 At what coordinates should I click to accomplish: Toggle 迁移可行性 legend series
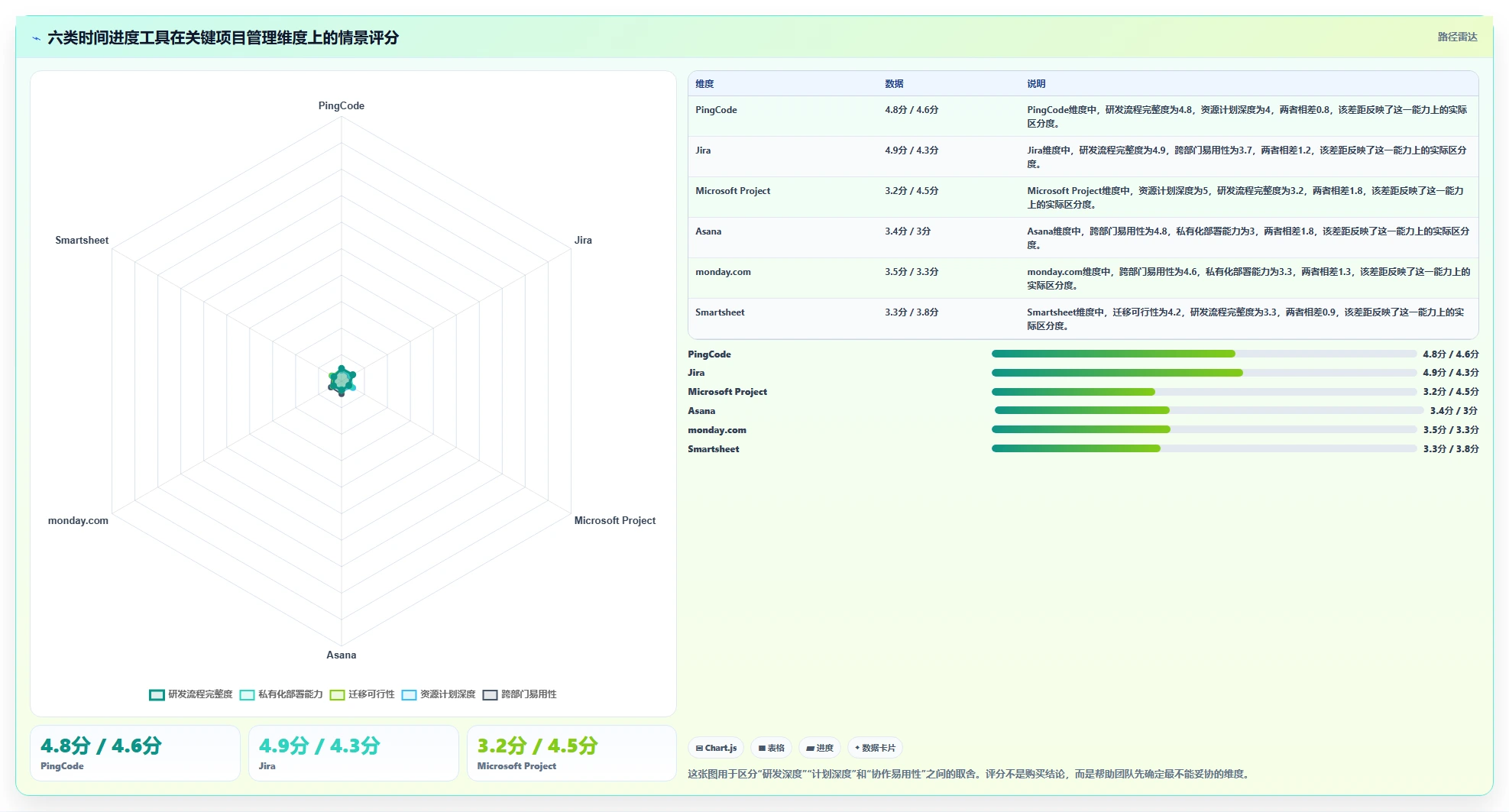(x=362, y=694)
